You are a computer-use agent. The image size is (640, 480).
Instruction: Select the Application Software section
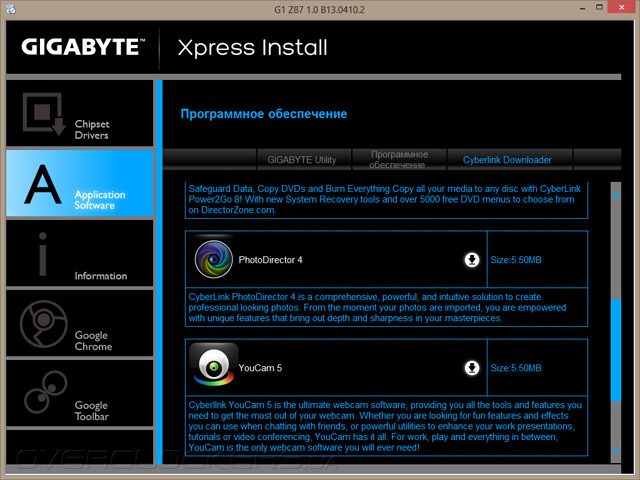[80, 183]
